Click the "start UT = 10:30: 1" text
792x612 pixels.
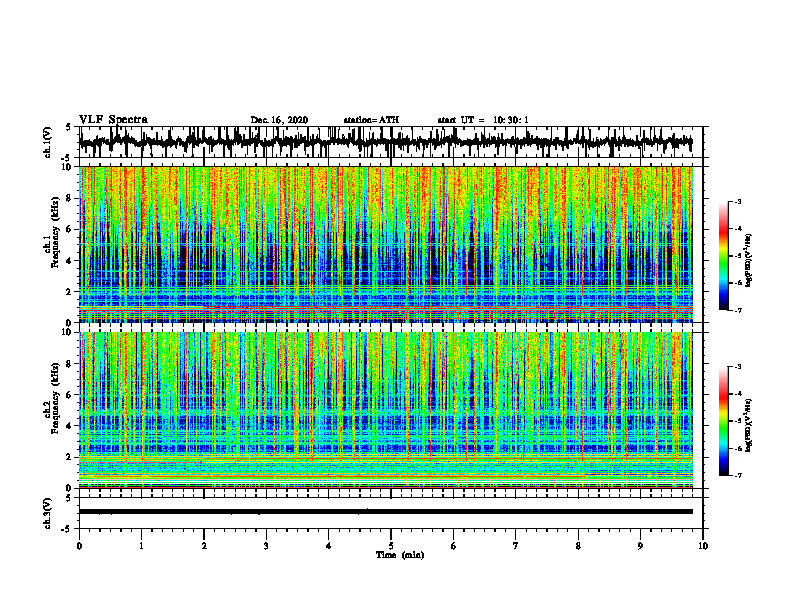coord(483,120)
